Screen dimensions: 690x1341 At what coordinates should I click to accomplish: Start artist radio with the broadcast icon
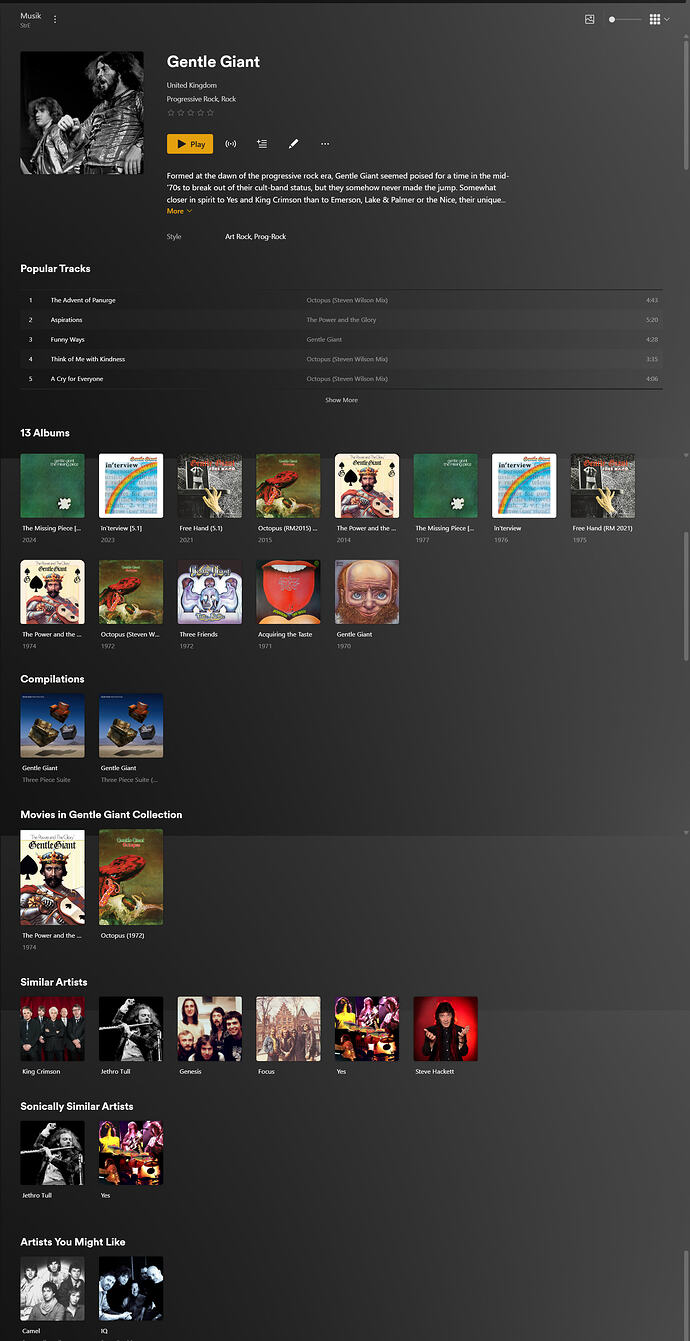coord(231,144)
